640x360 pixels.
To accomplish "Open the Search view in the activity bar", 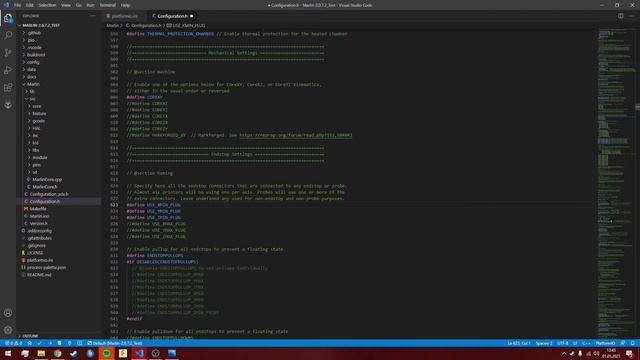I will pyautogui.click(x=8, y=36).
